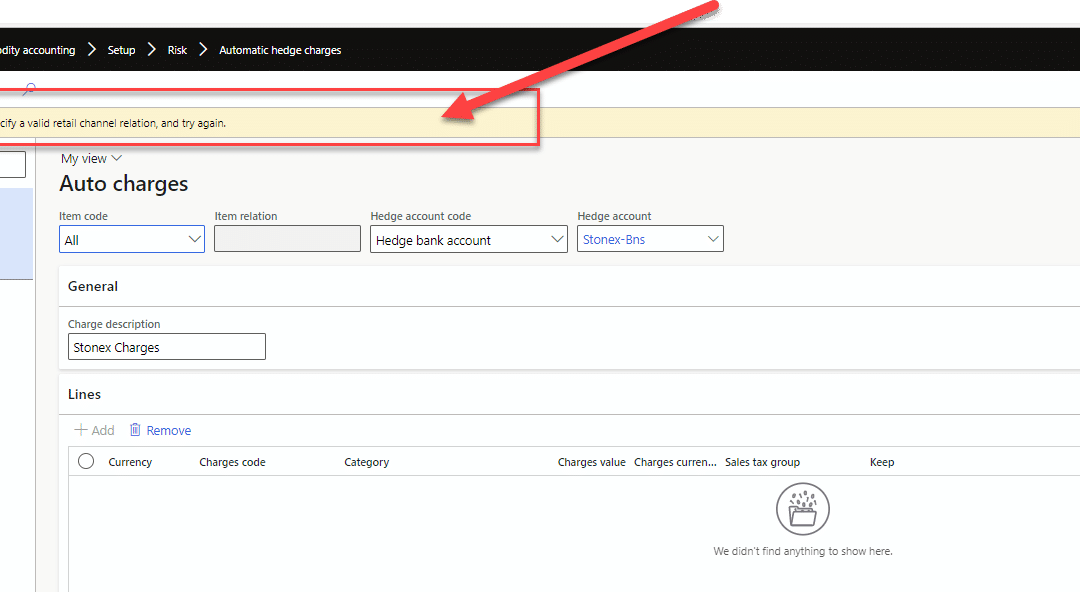Click the Auto charges page title

click(x=123, y=183)
